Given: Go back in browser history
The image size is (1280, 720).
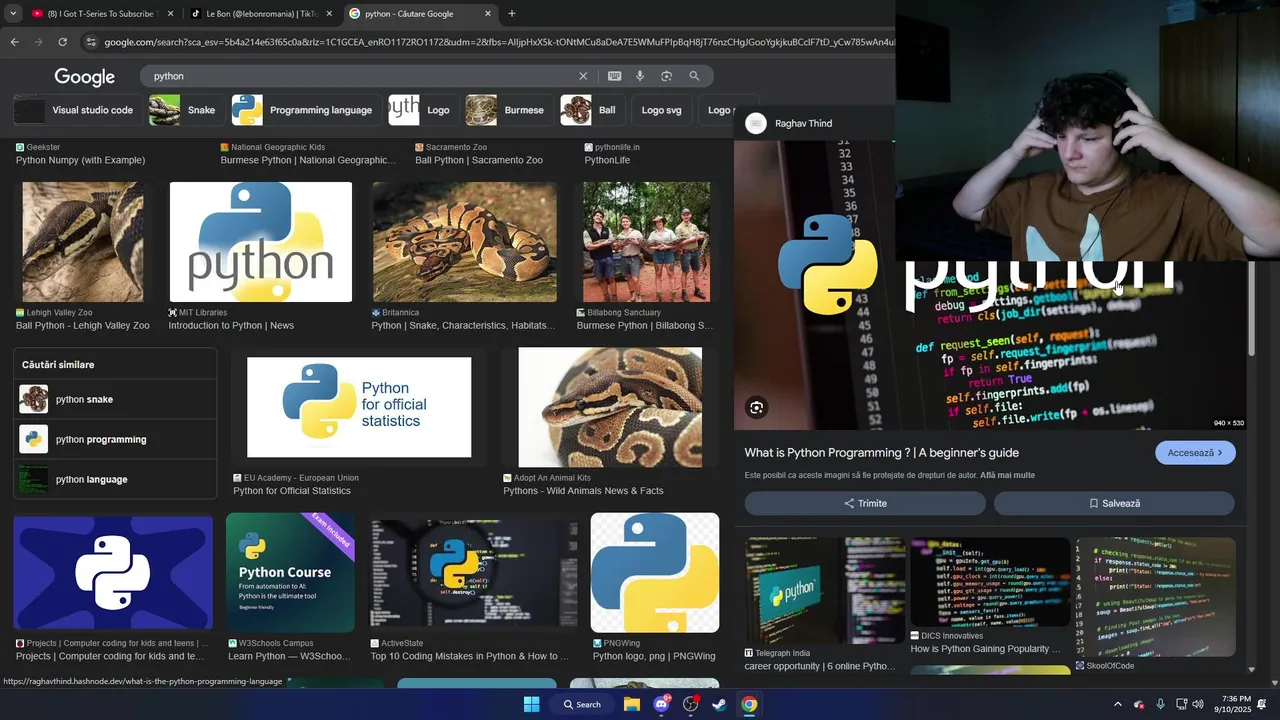Looking at the screenshot, I should click(14, 42).
